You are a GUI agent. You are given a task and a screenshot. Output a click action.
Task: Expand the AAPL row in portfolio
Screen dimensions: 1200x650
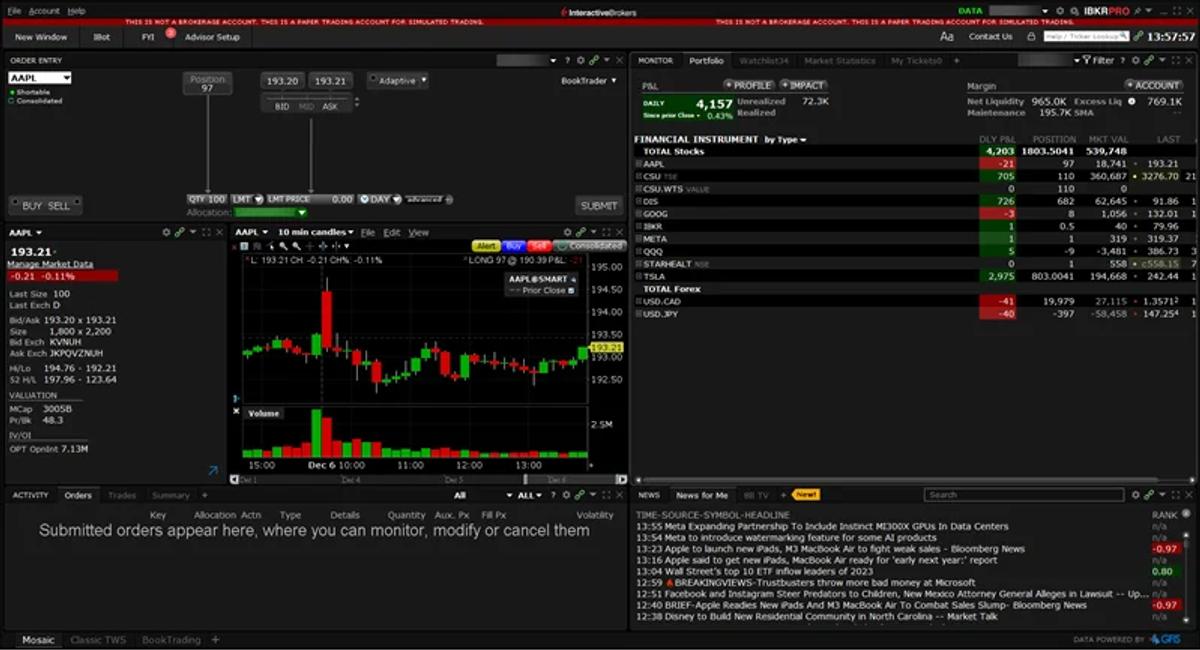coord(638,163)
